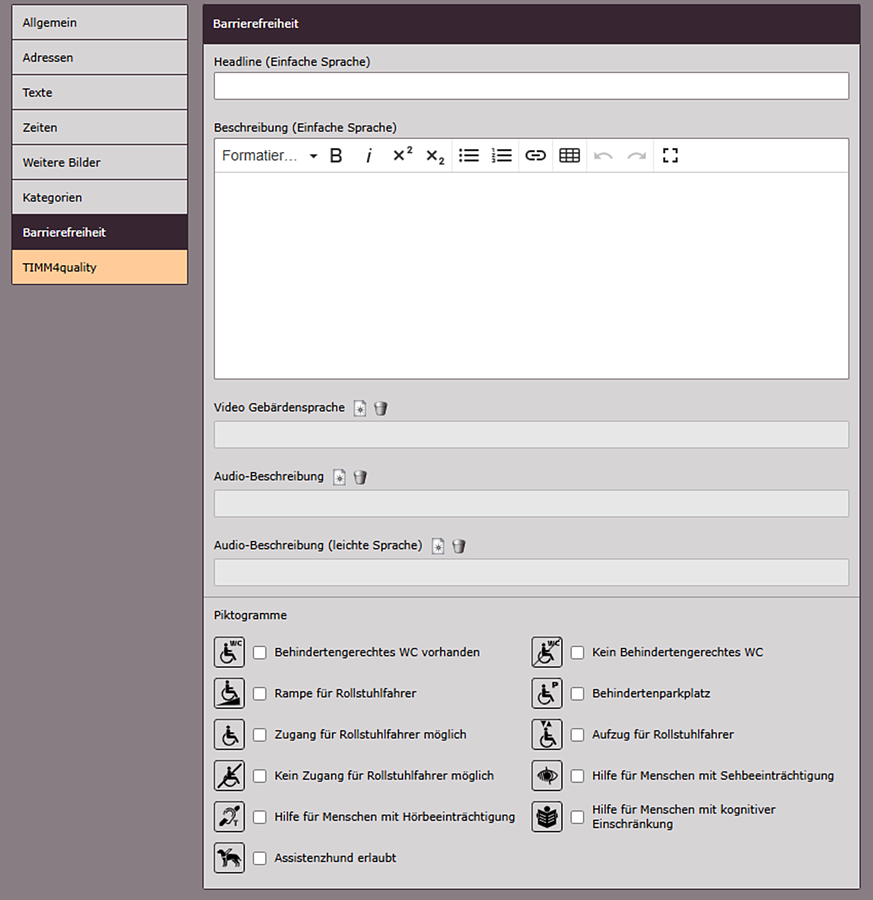
Task: Go to the Zeiten section
Action: click(100, 127)
